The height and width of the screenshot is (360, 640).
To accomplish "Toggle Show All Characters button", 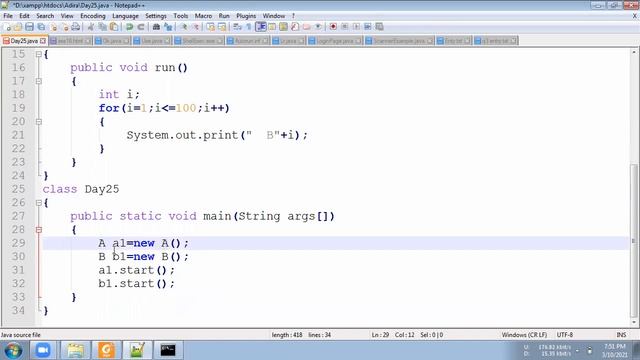I will (248, 27).
